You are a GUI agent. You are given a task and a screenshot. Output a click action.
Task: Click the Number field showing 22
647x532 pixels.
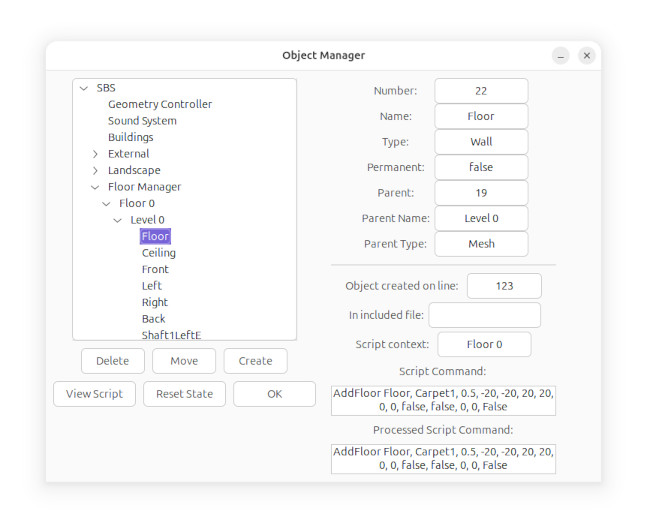tap(481, 91)
